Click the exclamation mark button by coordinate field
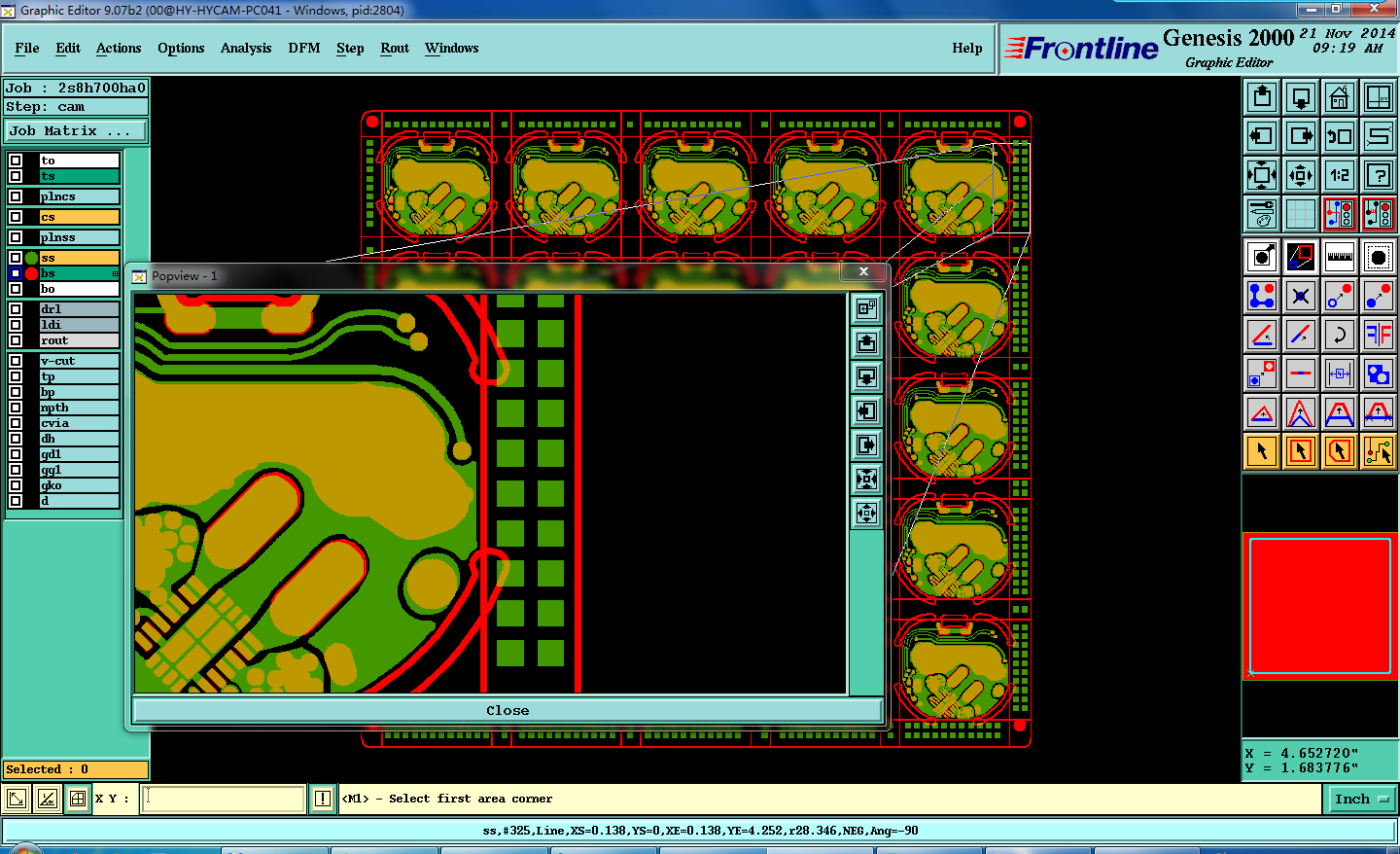Screen dimensions: 1400x854 323,799
